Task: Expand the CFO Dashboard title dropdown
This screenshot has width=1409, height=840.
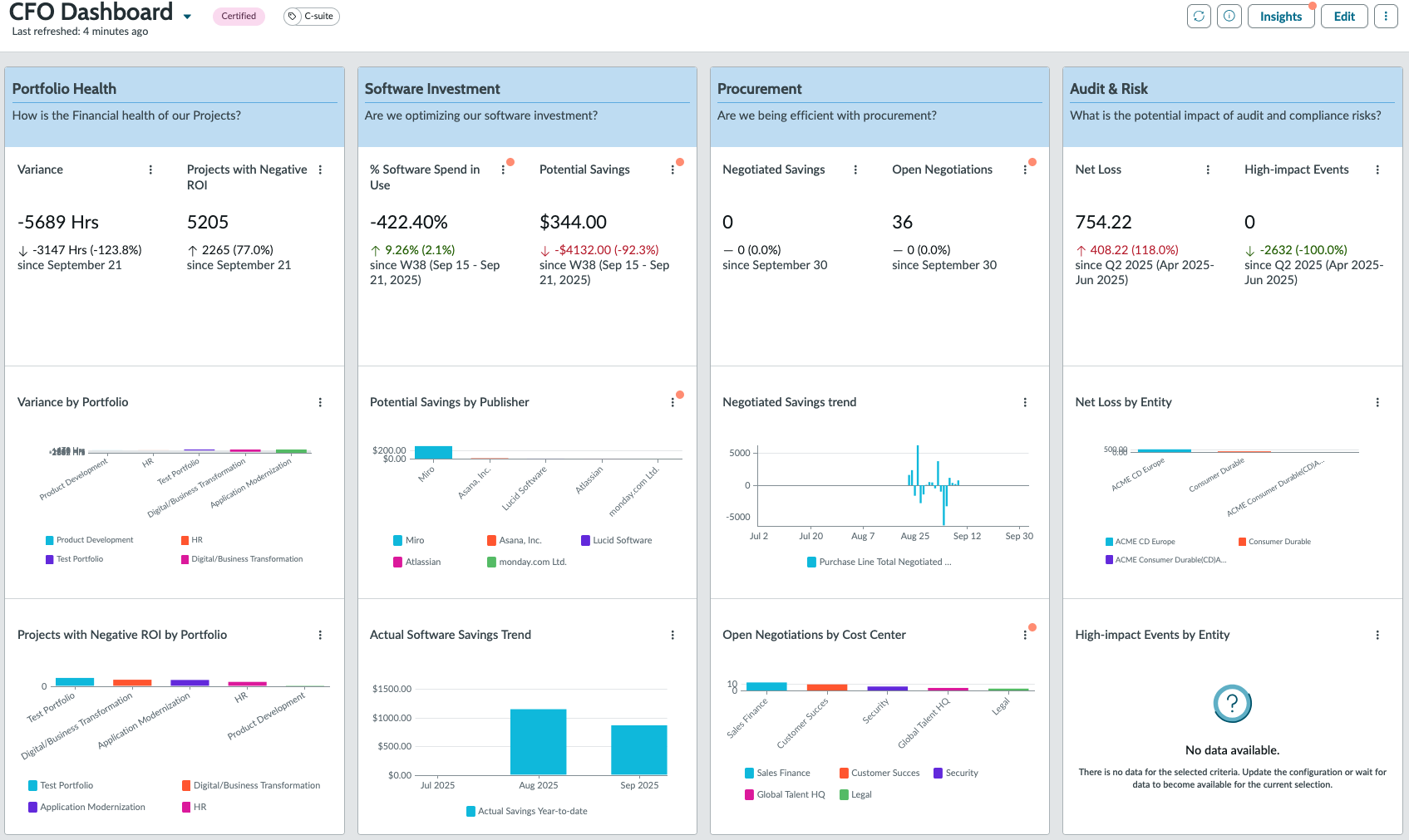Action: coord(187,17)
